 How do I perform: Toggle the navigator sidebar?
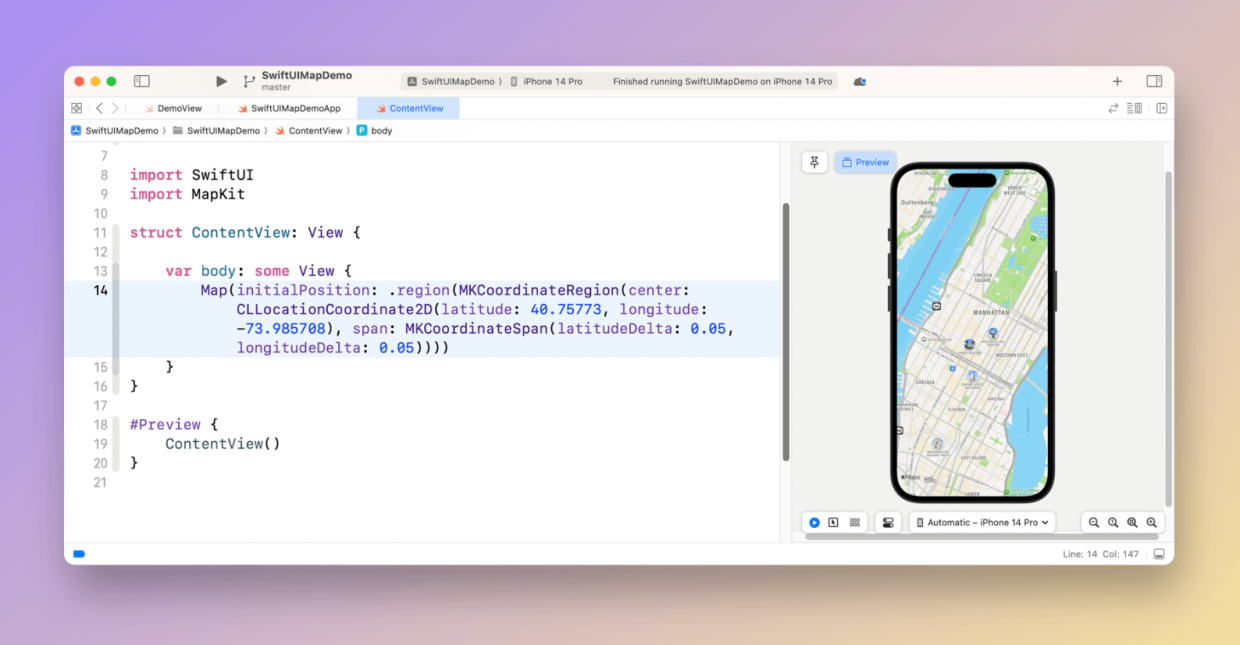pos(142,81)
